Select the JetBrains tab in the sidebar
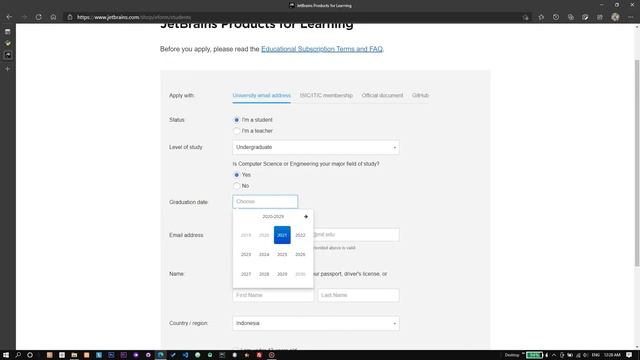The image size is (640, 360). click(x=8, y=55)
